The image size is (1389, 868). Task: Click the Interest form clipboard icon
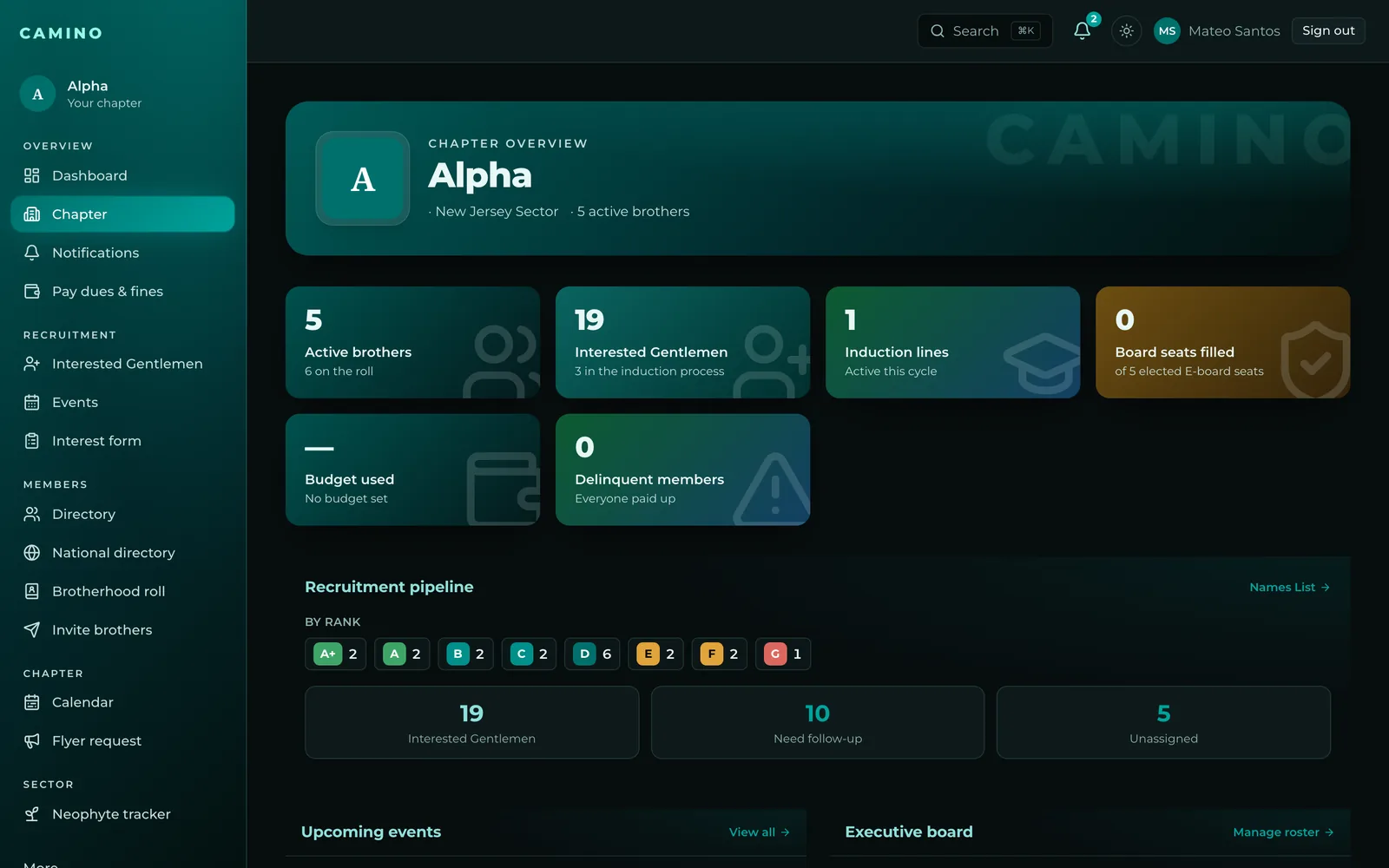coord(32,441)
